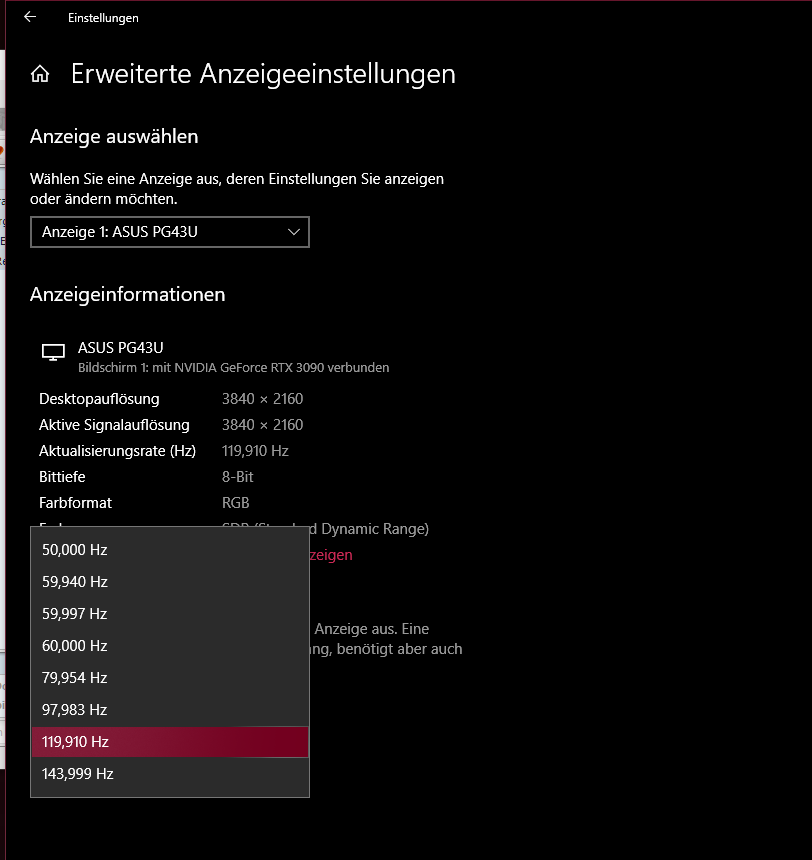Click the Aktive Signalauflösung value 3840 × 2160
Viewport: 812px width, 860px height.
pyautogui.click(x=262, y=425)
